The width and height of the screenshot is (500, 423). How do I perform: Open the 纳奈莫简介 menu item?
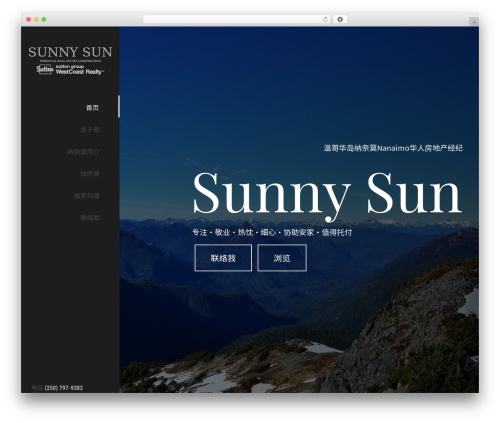(x=83, y=152)
